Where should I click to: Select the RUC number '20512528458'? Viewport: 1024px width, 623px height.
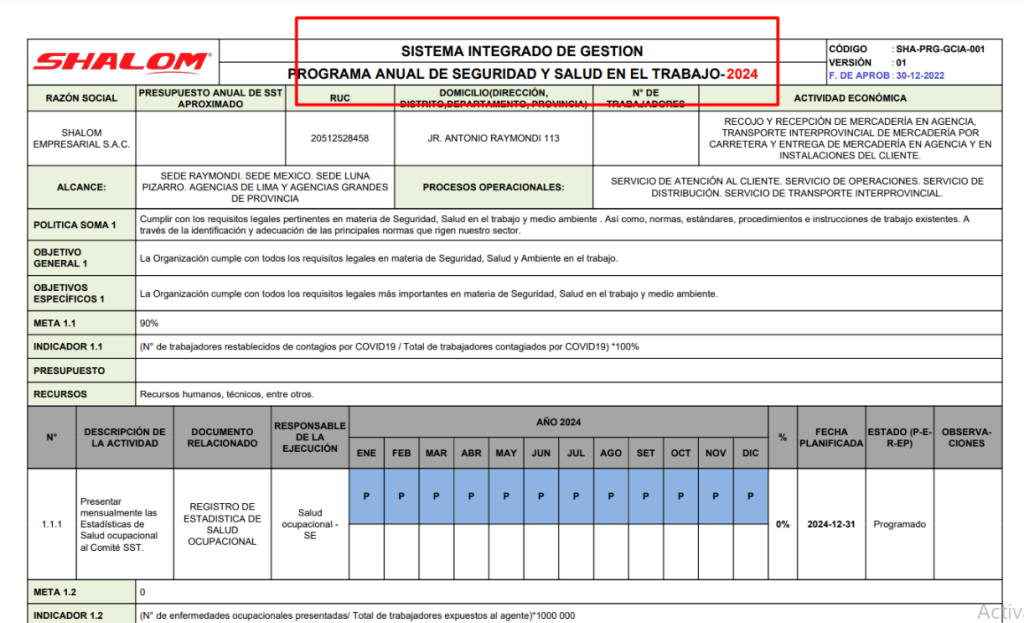340,138
